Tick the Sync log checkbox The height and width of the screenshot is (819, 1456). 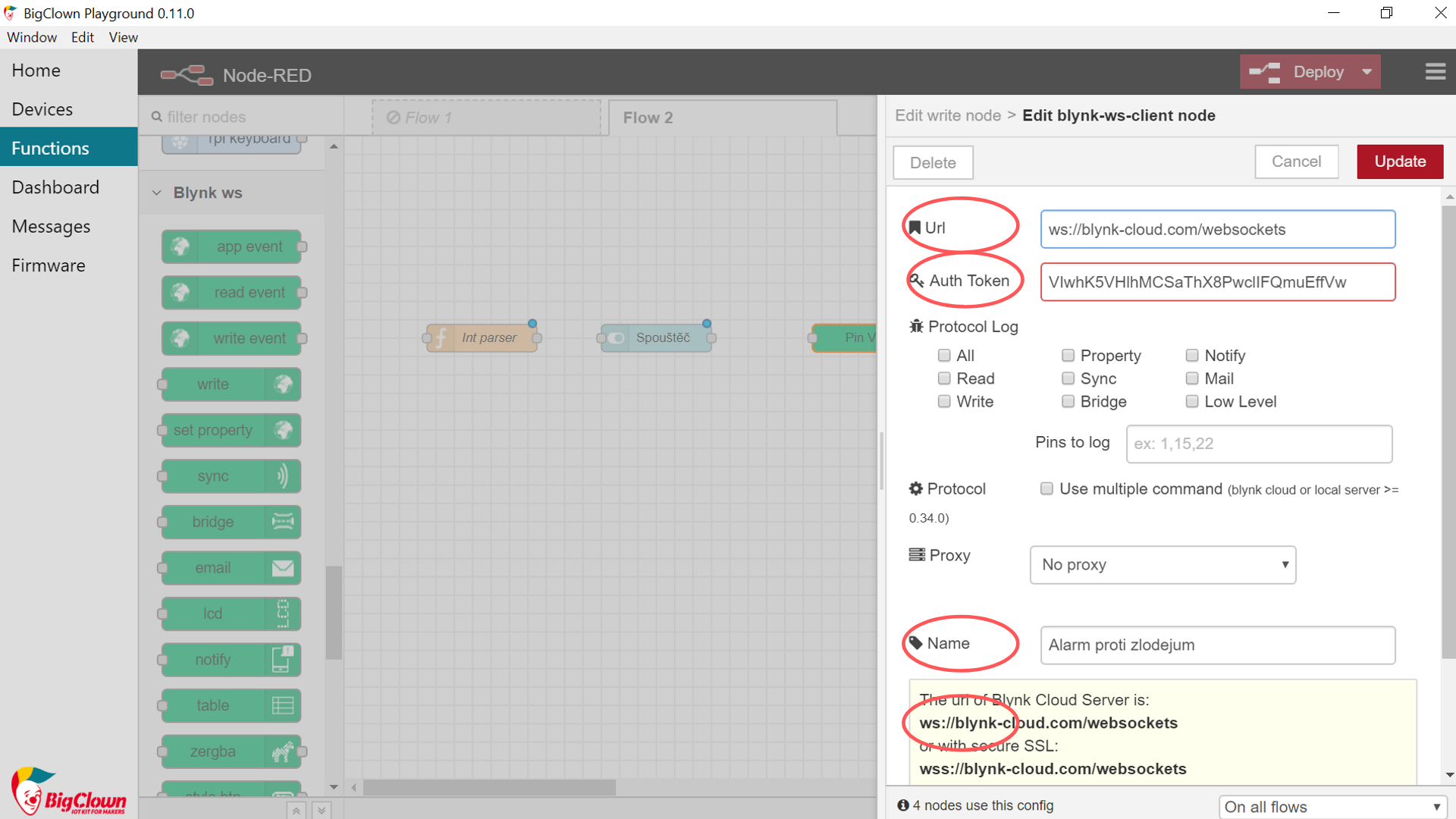coord(1068,378)
